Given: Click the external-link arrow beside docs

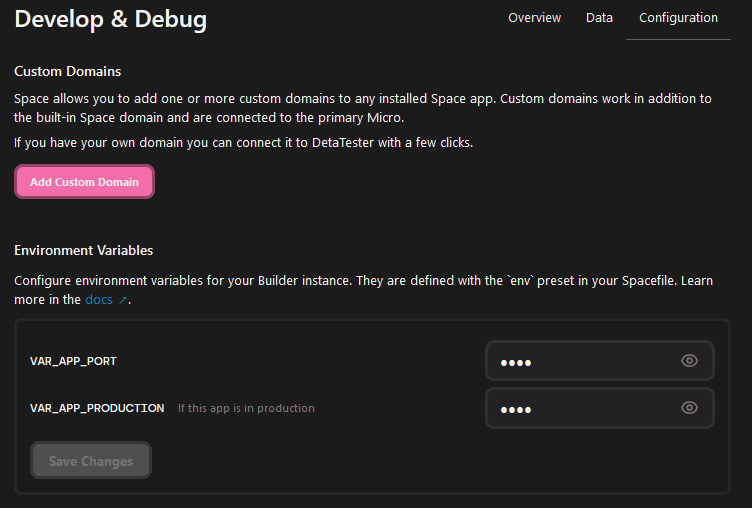Looking at the screenshot, I should (123, 300).
